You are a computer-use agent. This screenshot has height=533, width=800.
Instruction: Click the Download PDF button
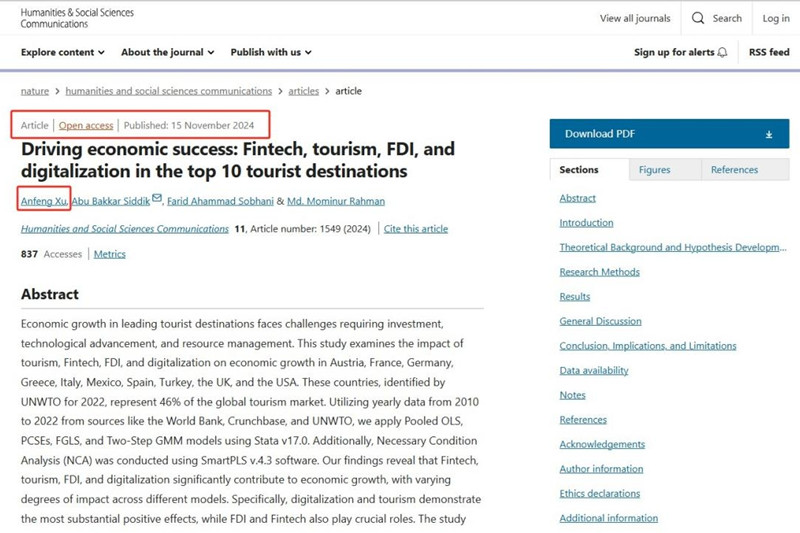tap(669, 134)
